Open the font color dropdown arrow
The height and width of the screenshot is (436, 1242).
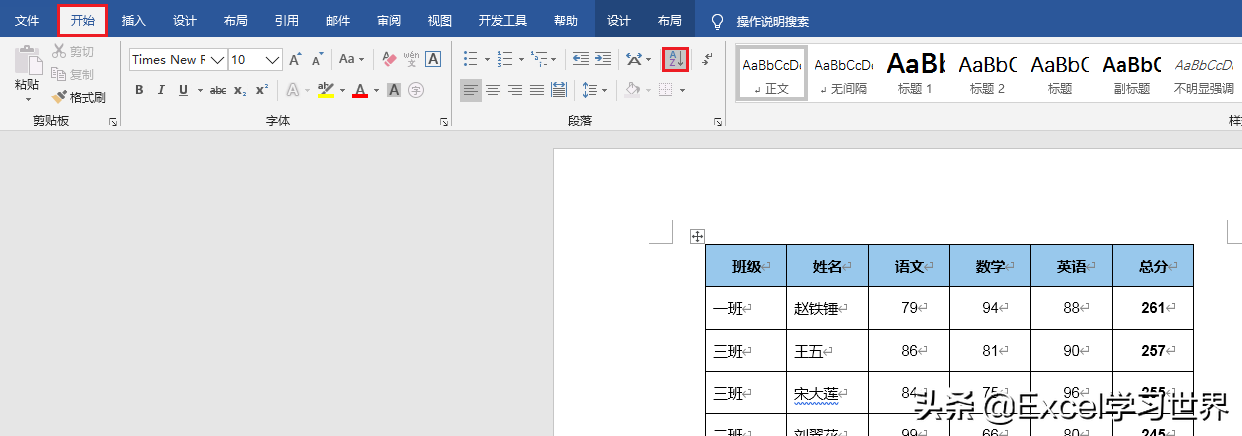pos(376,90)
